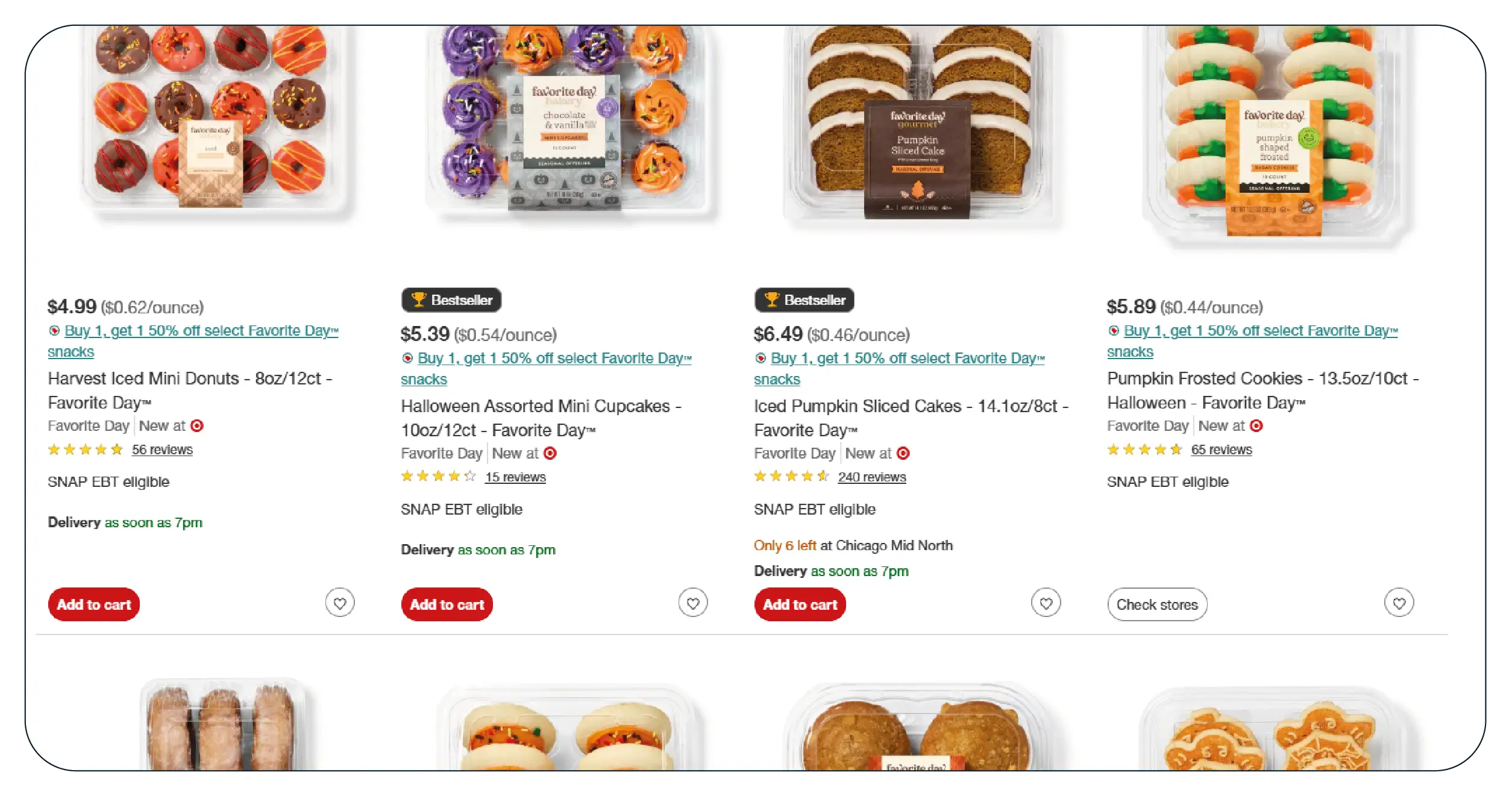Open the 240 reviews link

(871, 477)
